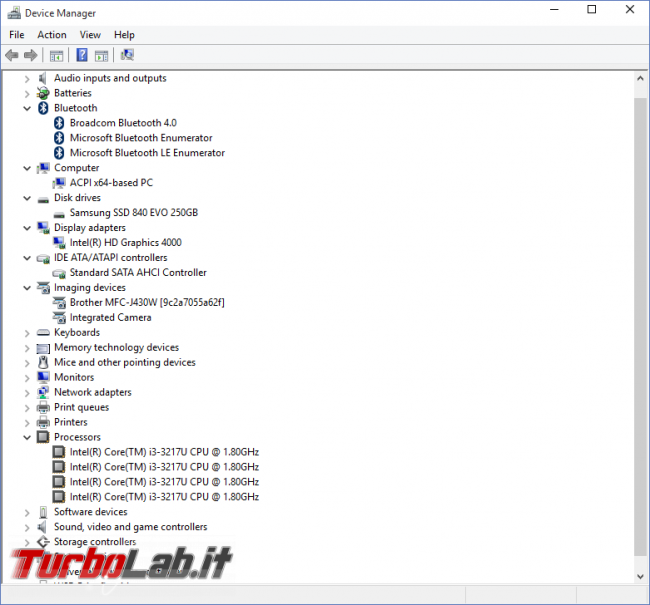Click the Processors chip icon

(43, 437)
